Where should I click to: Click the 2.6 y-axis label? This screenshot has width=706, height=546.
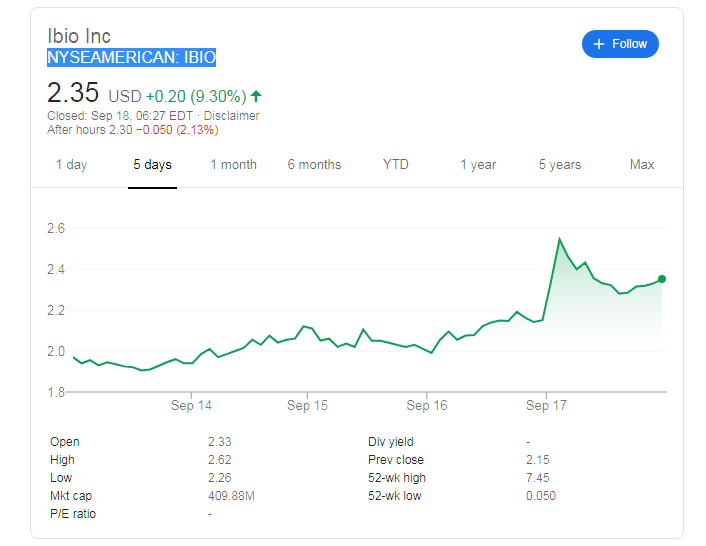pyautogui.click(x=56, y=228)
